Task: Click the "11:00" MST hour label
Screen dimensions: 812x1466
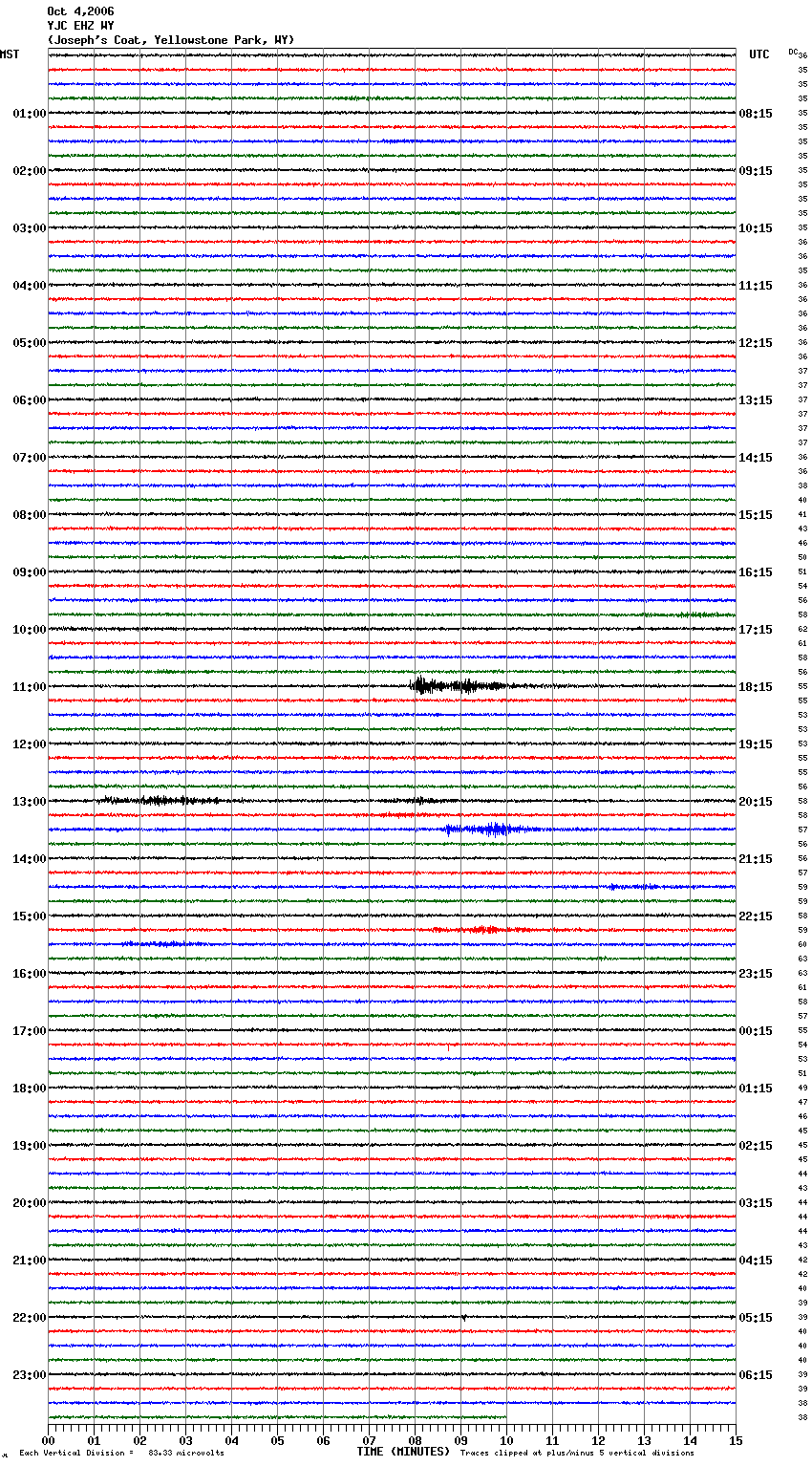Action: pyautogui.click(x=30, y=687)
